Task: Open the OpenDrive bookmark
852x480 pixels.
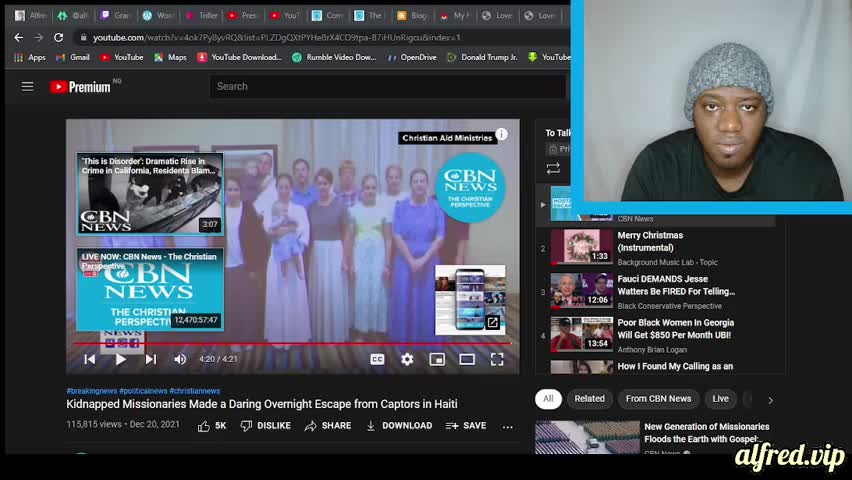Action: point(412,57)
